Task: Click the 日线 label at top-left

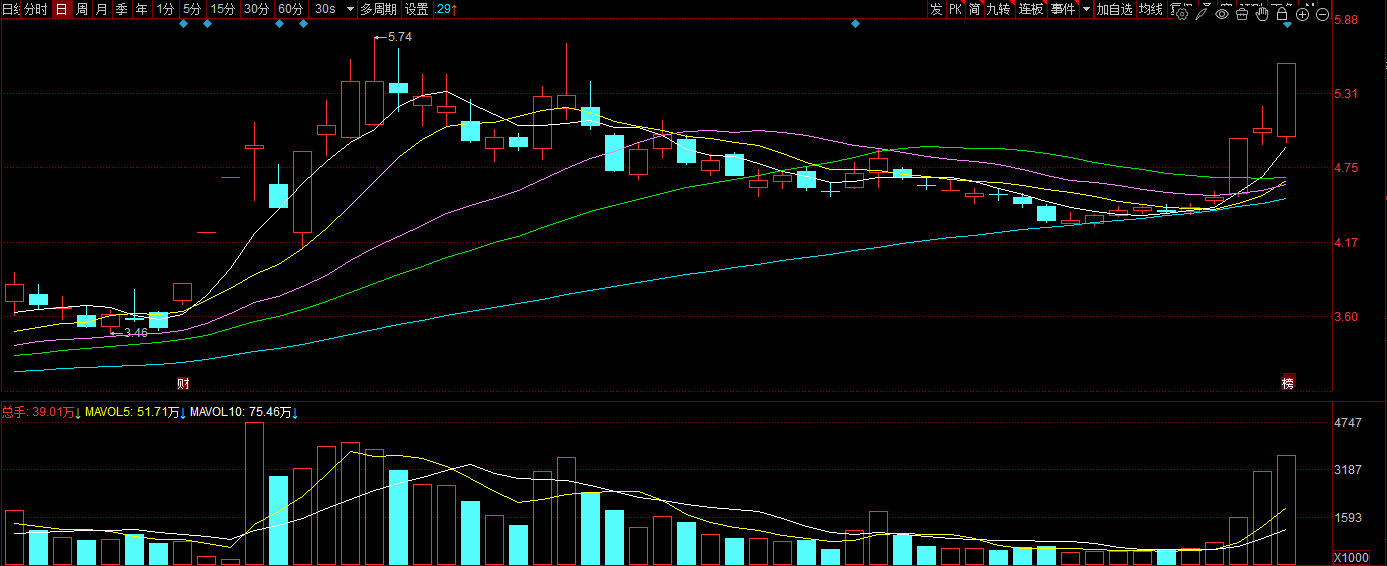Action: point(10,9)
